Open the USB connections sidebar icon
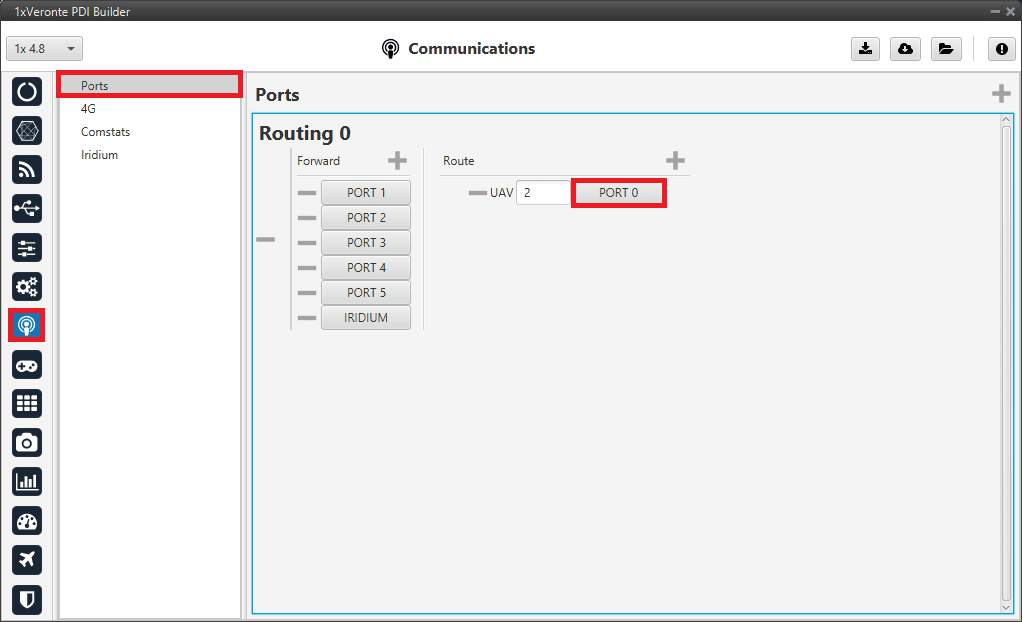The image size is (1022, 622). (27, 209)
